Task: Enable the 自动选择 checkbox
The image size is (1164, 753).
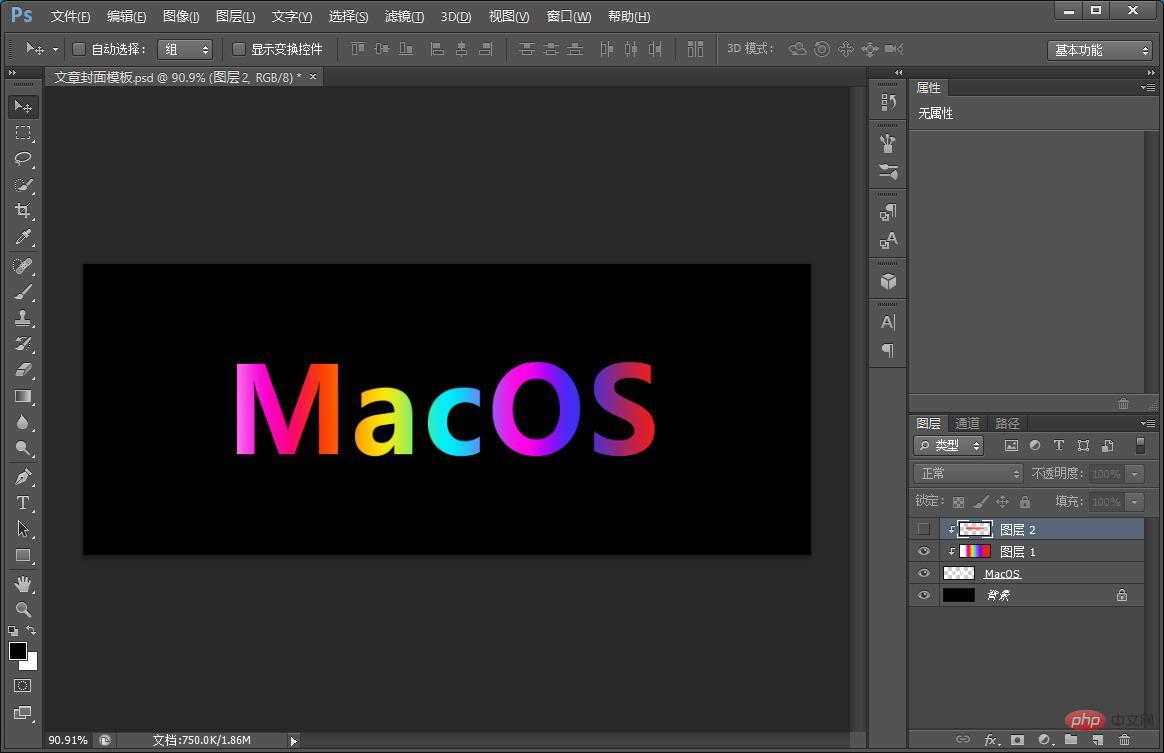Action: click(79, 49)
